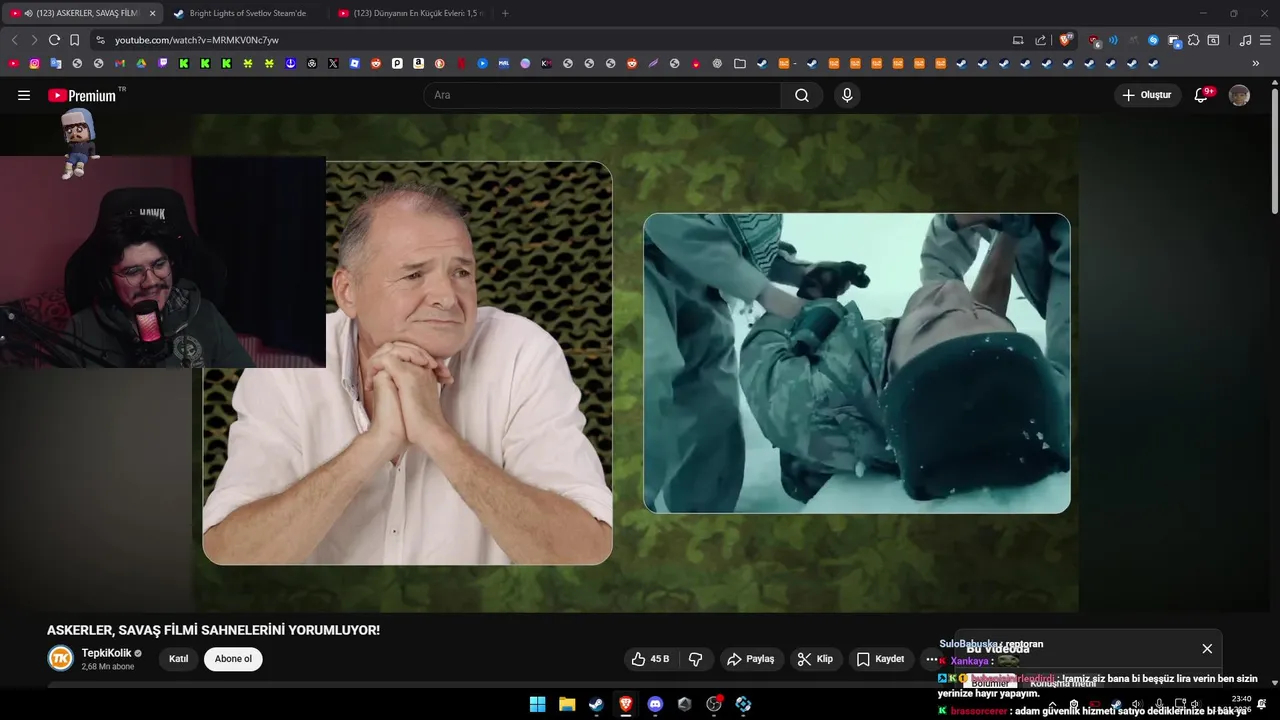Open the Instagram bookmark

coord(34,63)
